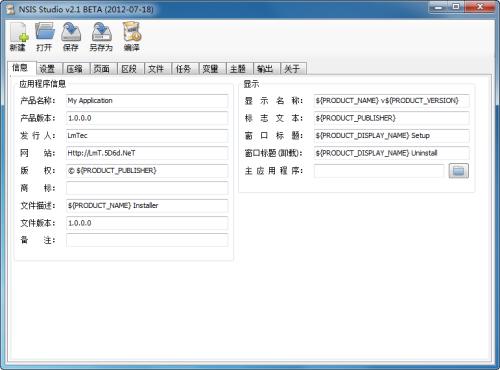Edit the 网站 URL field
Screen dimensions: 500x370
[x=147, y=153]
